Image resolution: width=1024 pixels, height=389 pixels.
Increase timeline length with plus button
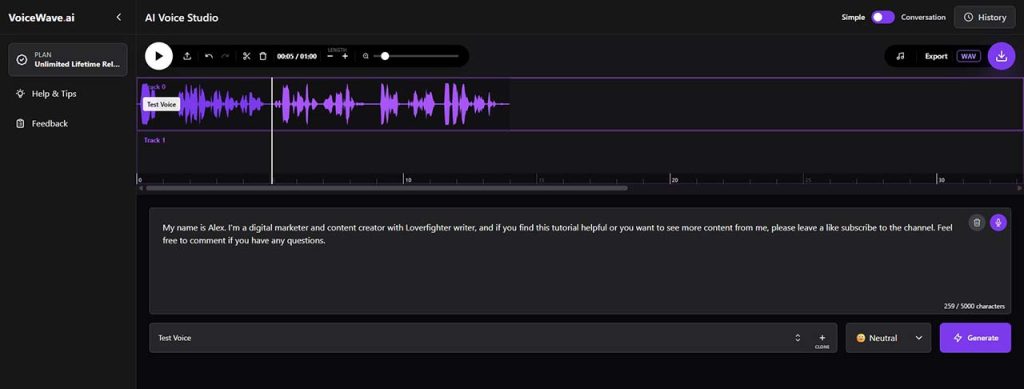point(345,57)
